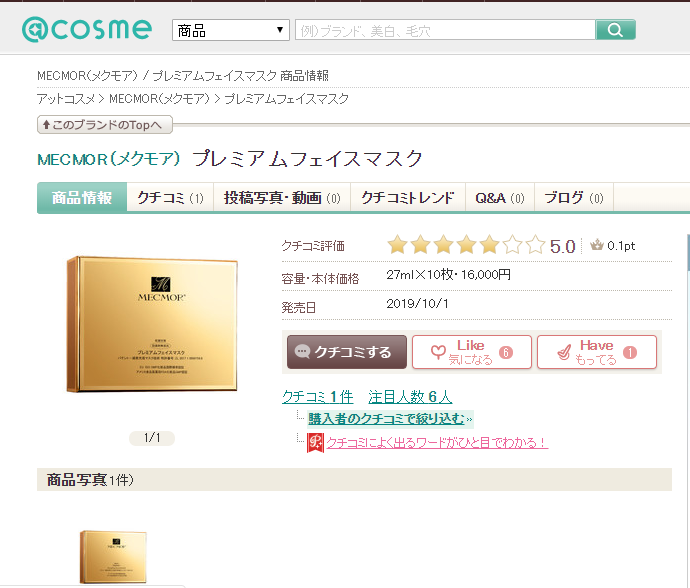Image resolution: width=690 pixels, height=588 pixels.
Task: Click MECMOR(メクモア) brand title link
Action: (x=109, y=158)
